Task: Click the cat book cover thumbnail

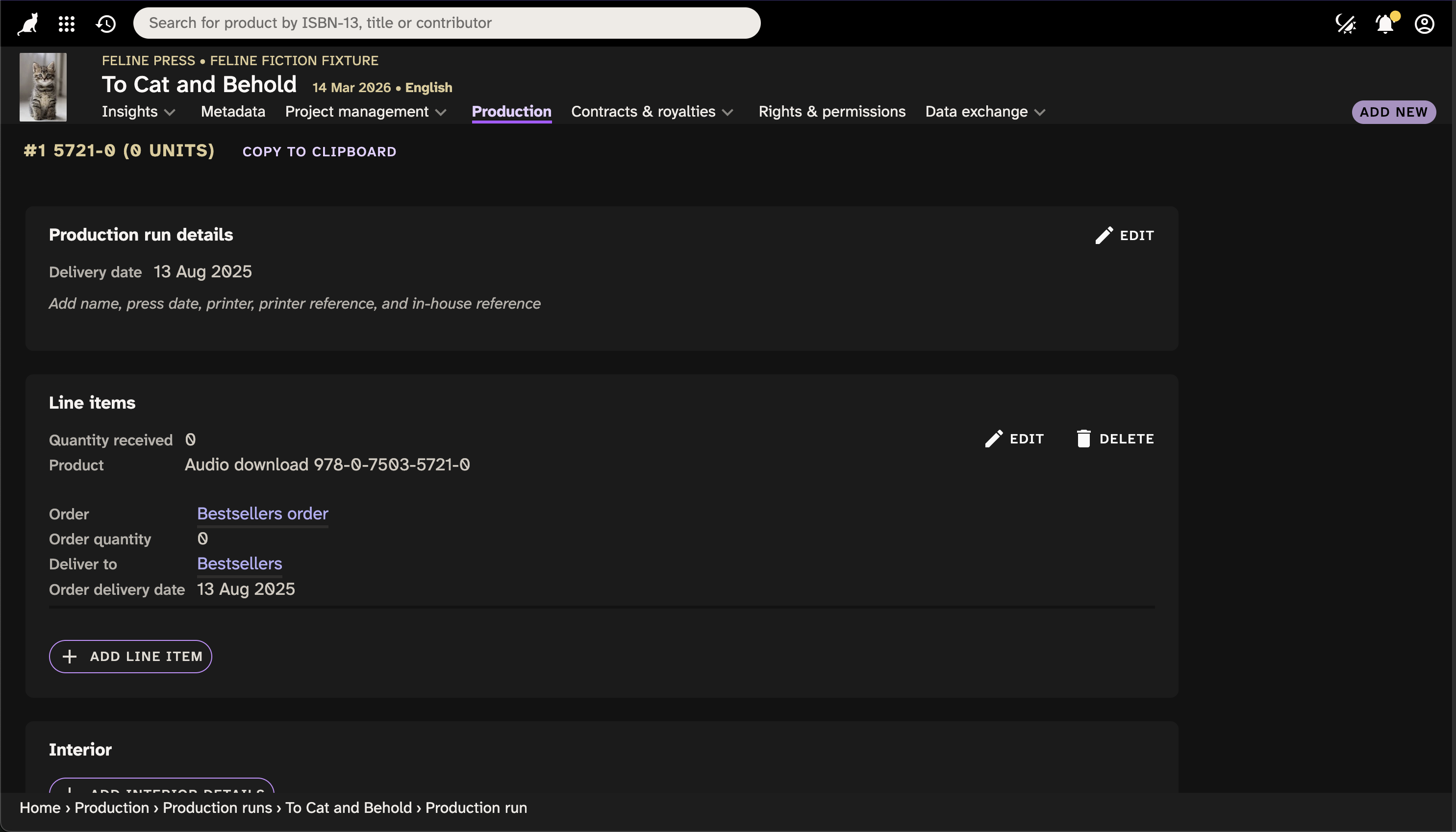Action: click(x=43, y=86)
